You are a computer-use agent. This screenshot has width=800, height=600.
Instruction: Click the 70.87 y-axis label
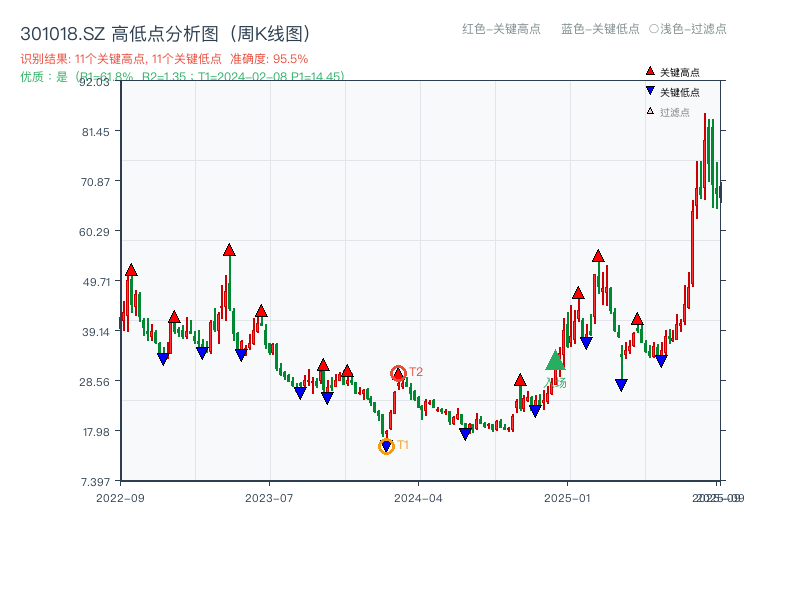95,182
